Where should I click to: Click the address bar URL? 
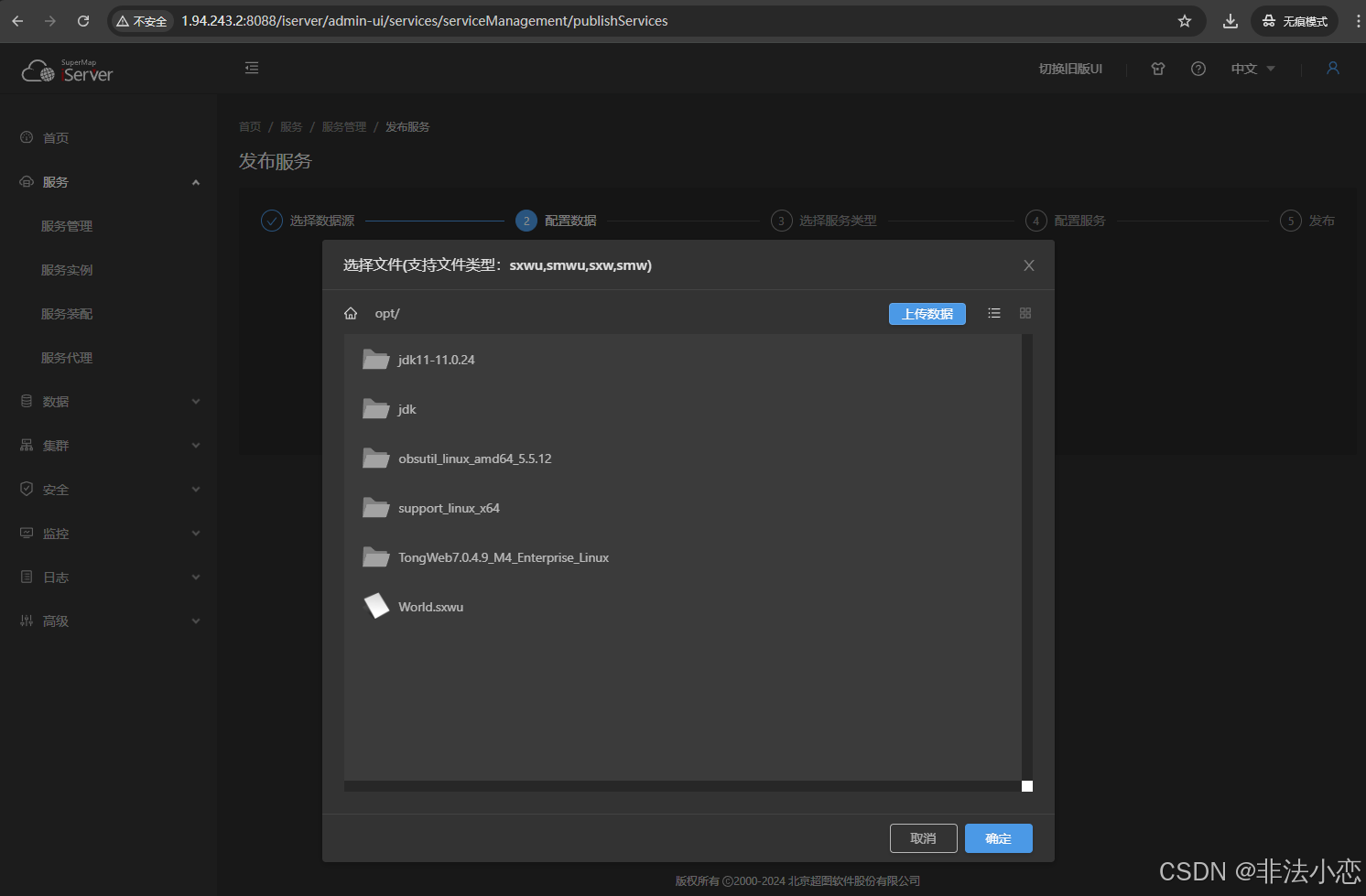[424, 21]
